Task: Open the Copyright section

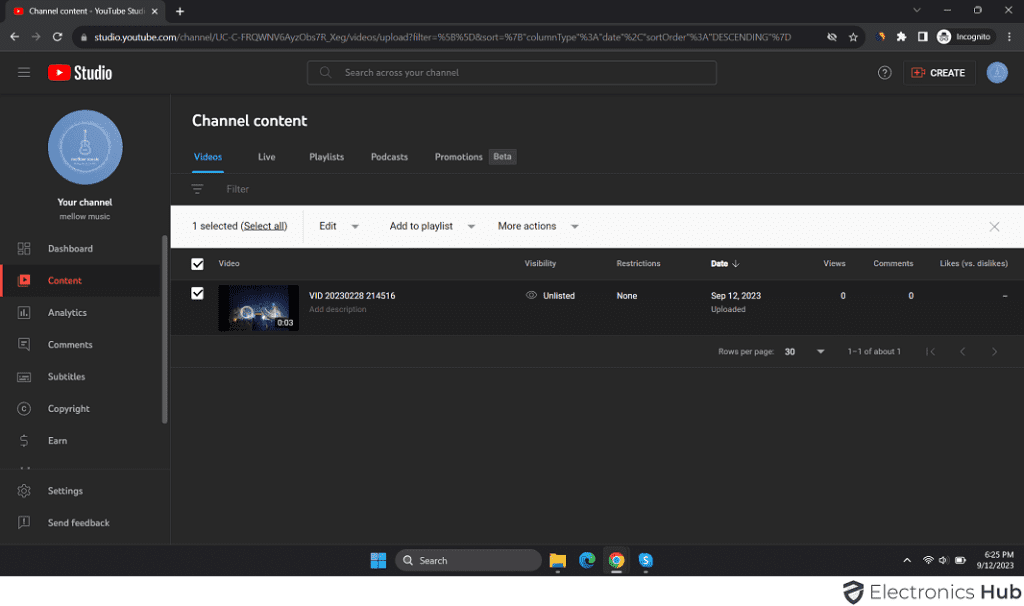Action: click(70, 408)
